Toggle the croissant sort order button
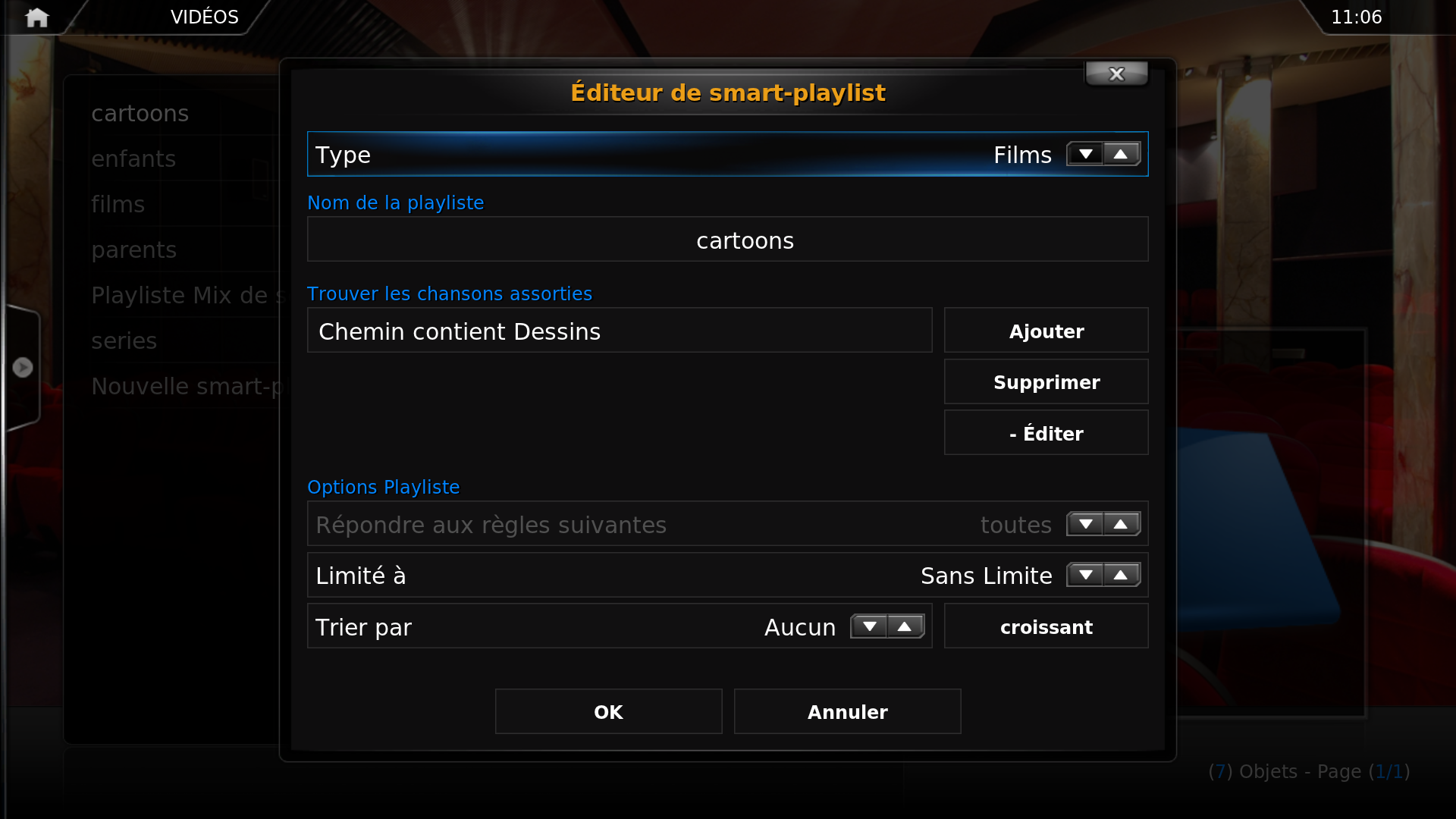This screenshot has width=1456, height=819. 1046,626
